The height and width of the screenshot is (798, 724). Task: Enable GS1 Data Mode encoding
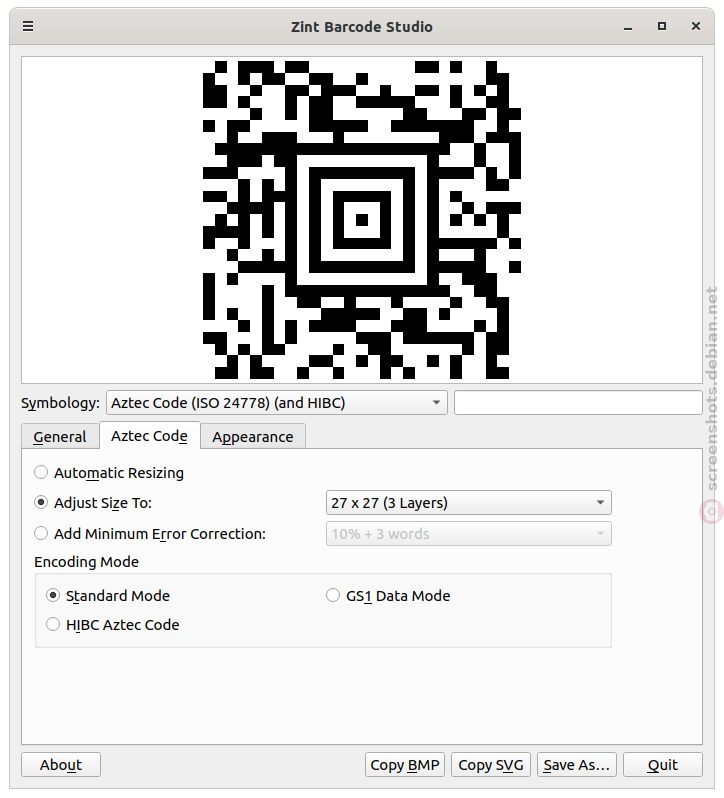(388, 595)
